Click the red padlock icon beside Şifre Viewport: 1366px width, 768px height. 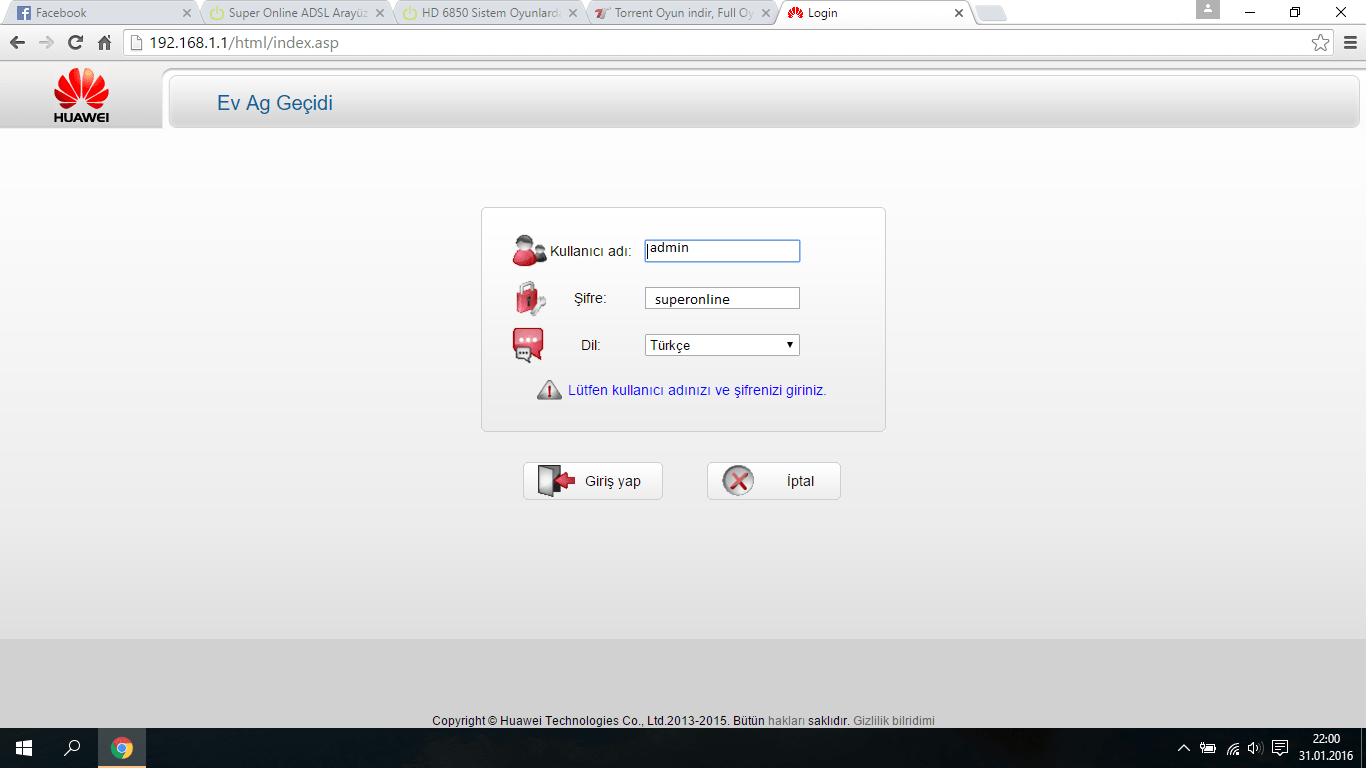pyautogui.click(x=530, y=298)
